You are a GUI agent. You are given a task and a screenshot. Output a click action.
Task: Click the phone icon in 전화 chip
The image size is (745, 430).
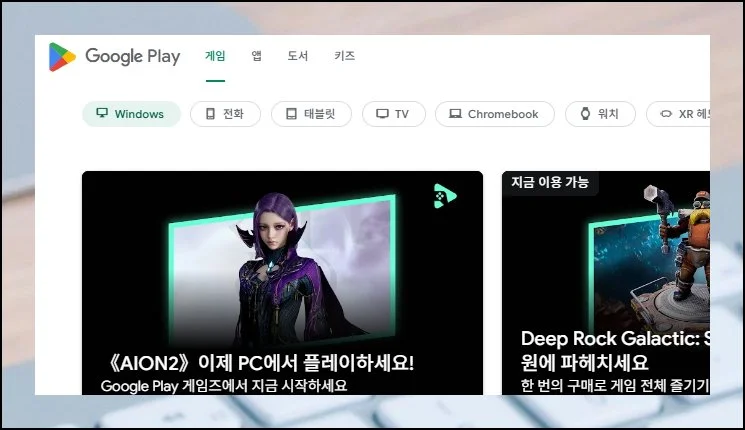click(x=210, y=114)
